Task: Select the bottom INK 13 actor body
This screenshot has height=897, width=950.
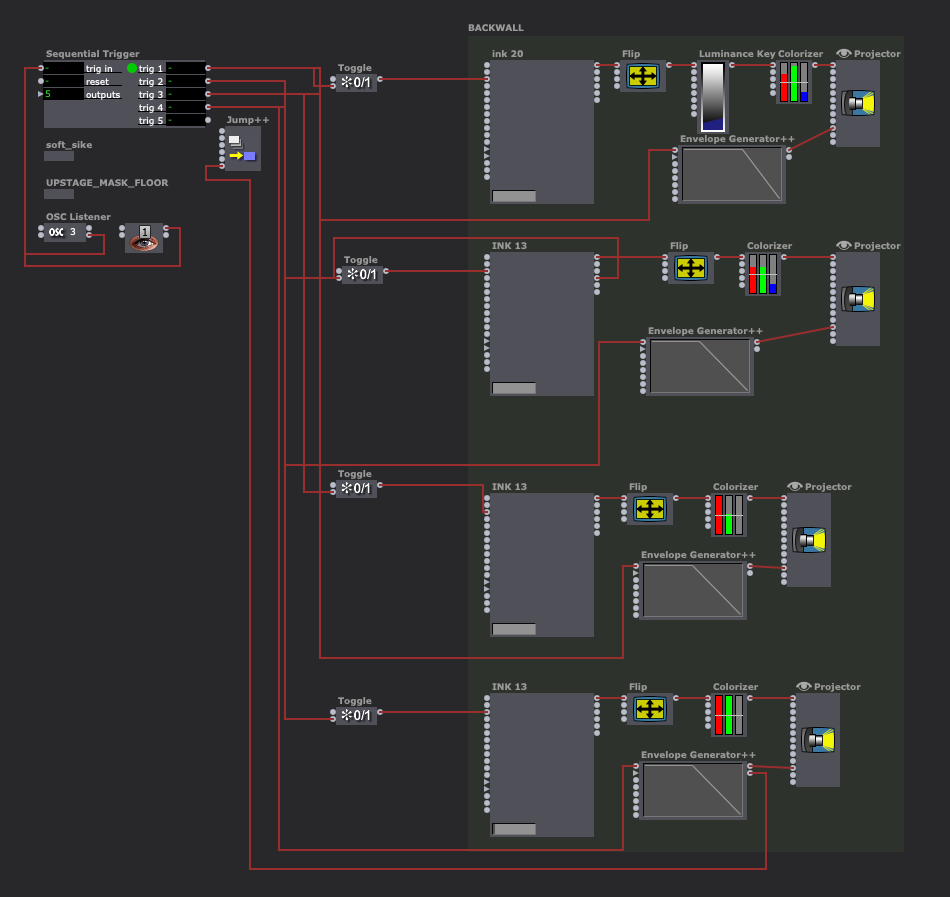Action: 542,765
